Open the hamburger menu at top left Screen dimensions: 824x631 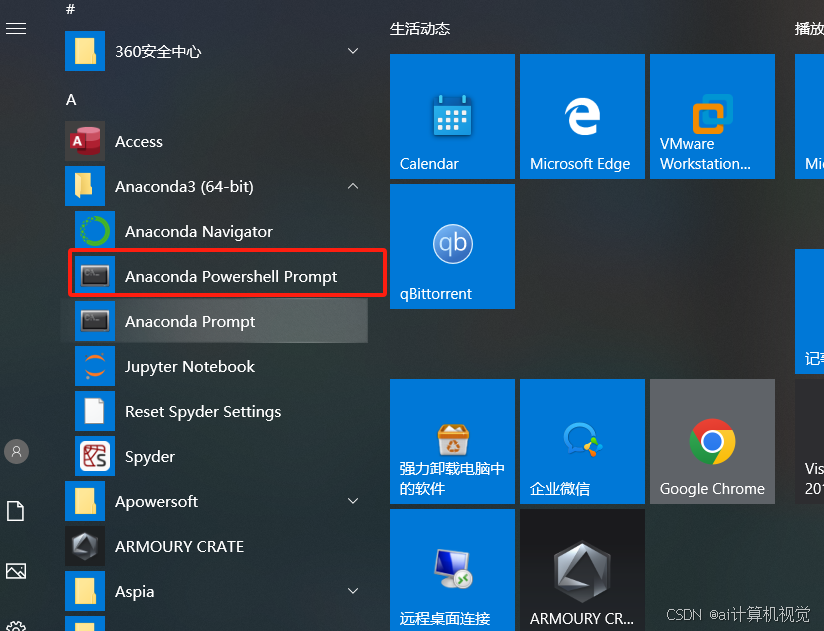(16, 28)
